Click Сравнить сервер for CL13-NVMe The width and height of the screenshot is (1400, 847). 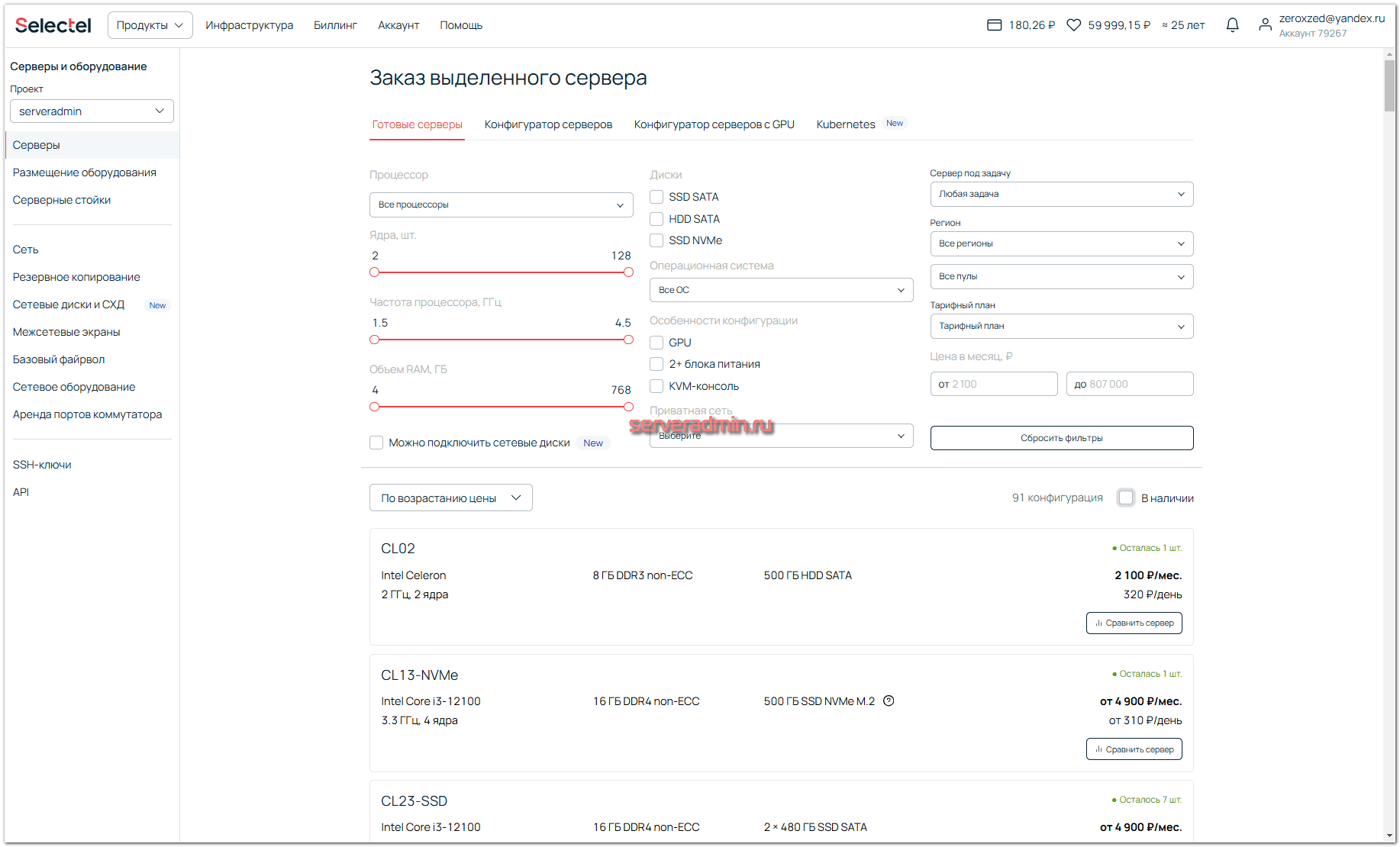click(1134, 749)
